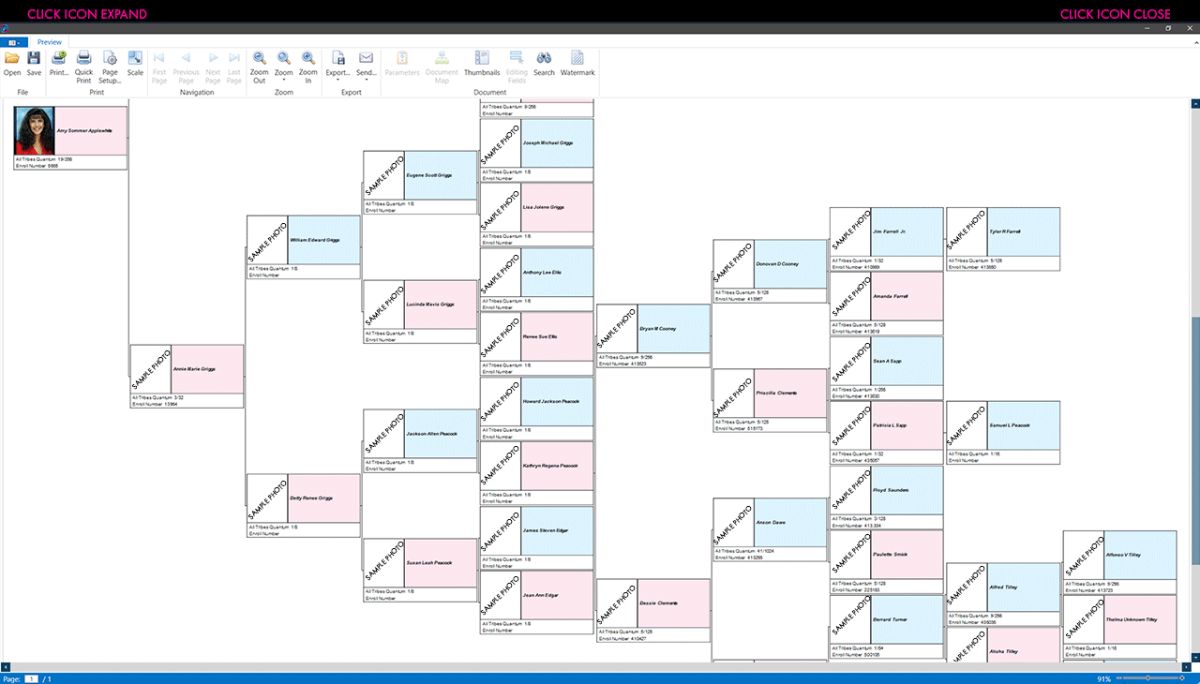Viewport: 1200px width, 684px height.
Task: Click the vertical scrollbar up arrow
Action: pyautogui.click(x=1195, y=103)
